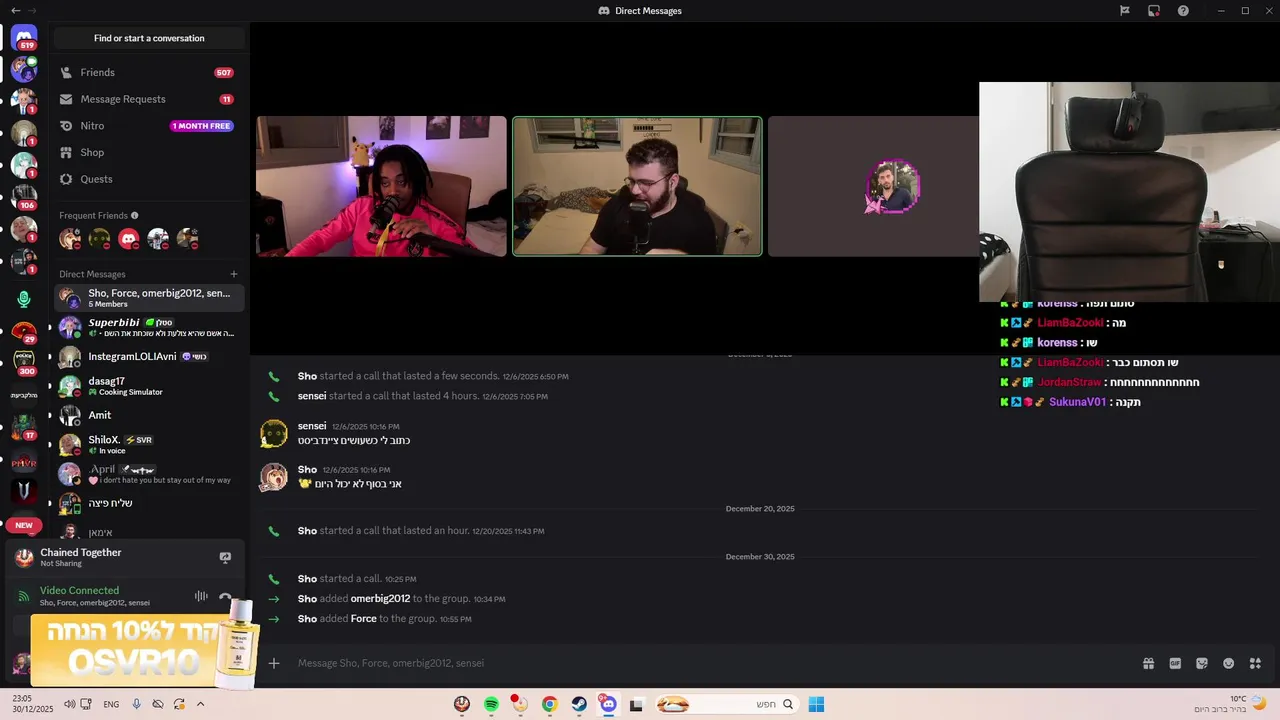The image size is (1280, 720).
Task: Click SukunaV01's name in stream chat overlay
Action: 1078,402
